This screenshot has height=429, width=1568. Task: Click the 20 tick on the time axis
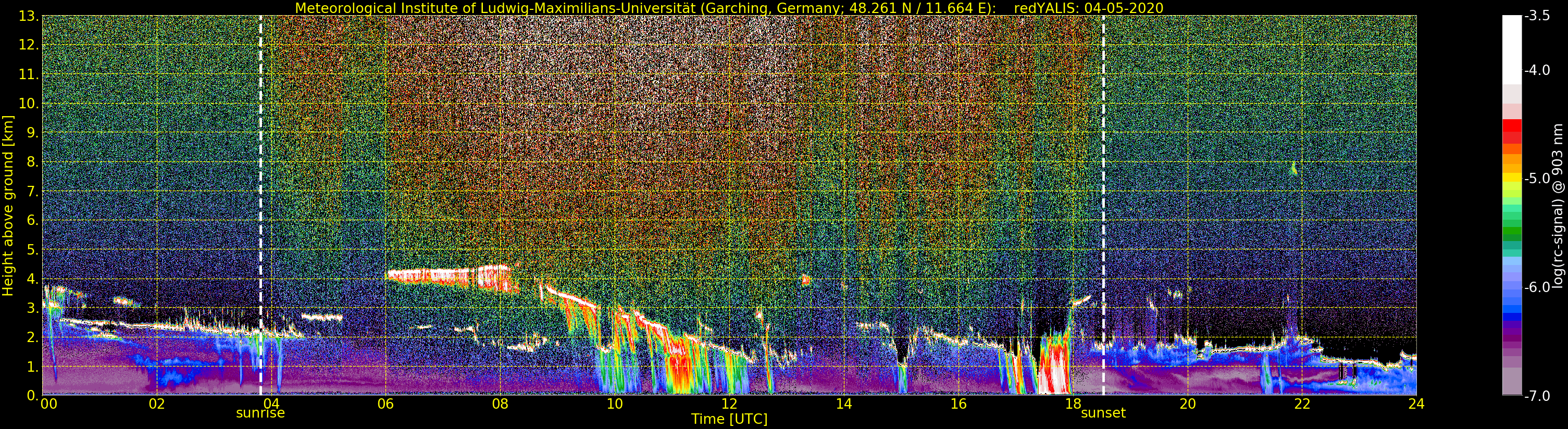tap(1188, 404)
